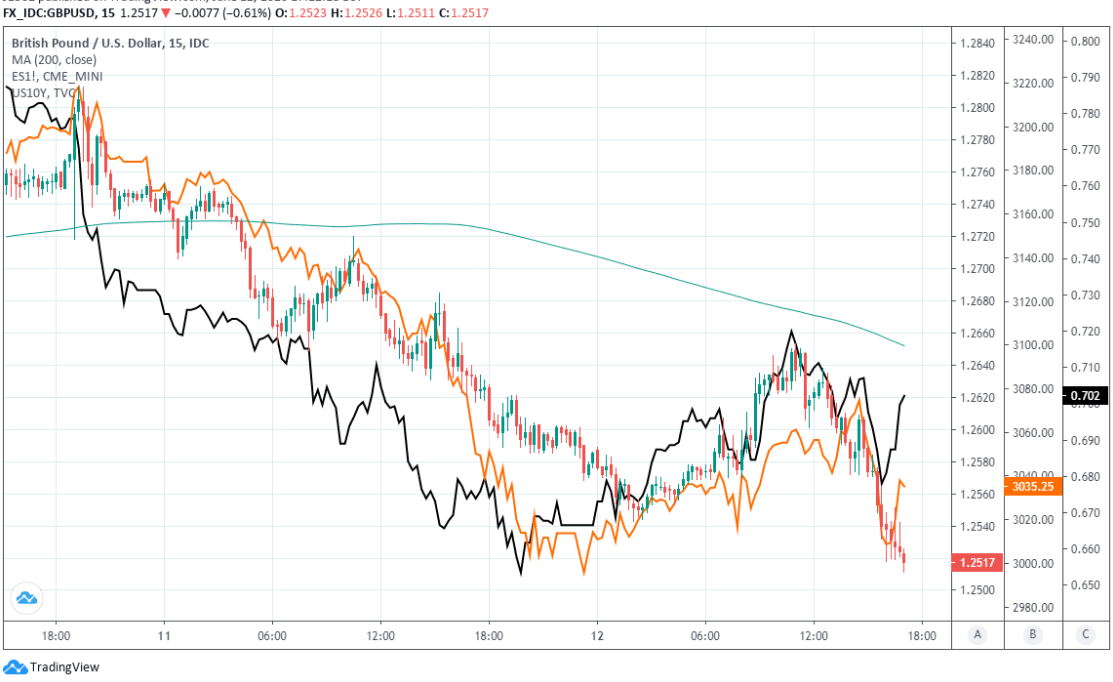Click the orange 3035.25 price label
Viewport: 1113px width, 682px height.
tap(1033, 487)
